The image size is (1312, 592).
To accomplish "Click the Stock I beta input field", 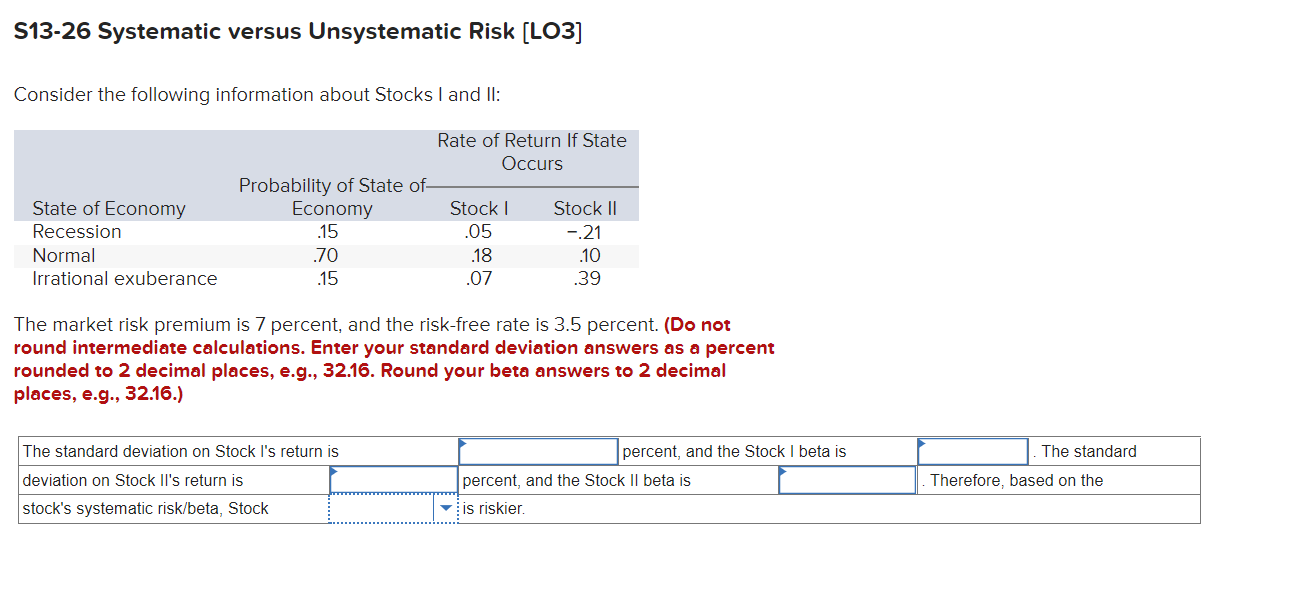I will point(972,450).
